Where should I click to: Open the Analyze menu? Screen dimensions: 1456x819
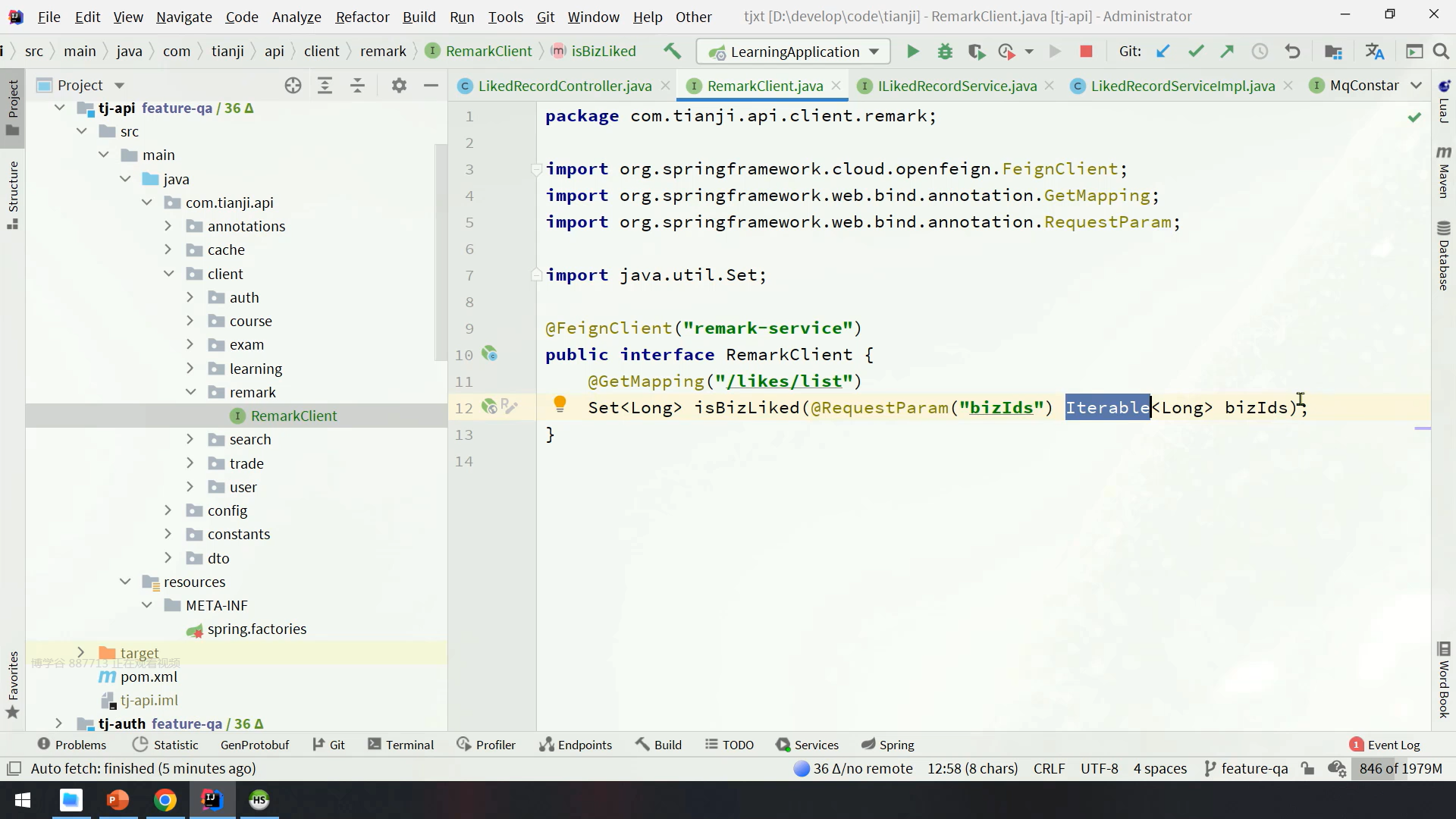tap(297, 17)
